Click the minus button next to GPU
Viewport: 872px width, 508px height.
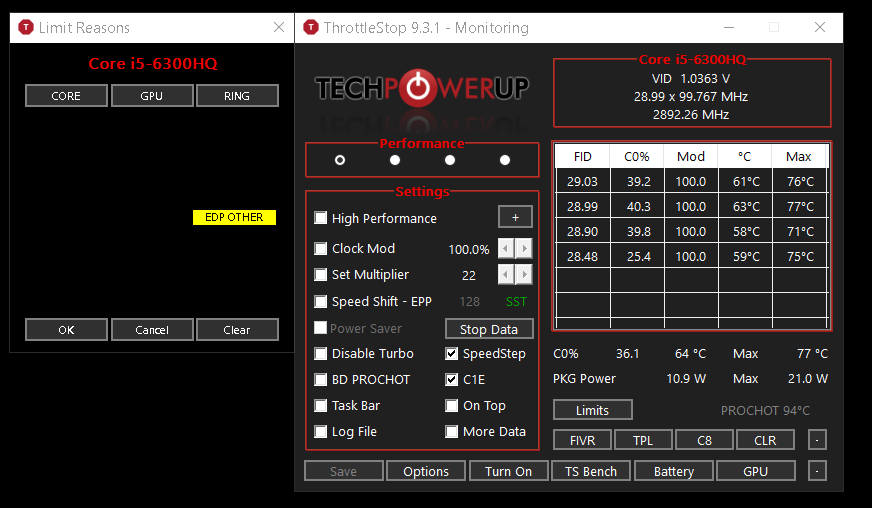[x=817, y=471]
